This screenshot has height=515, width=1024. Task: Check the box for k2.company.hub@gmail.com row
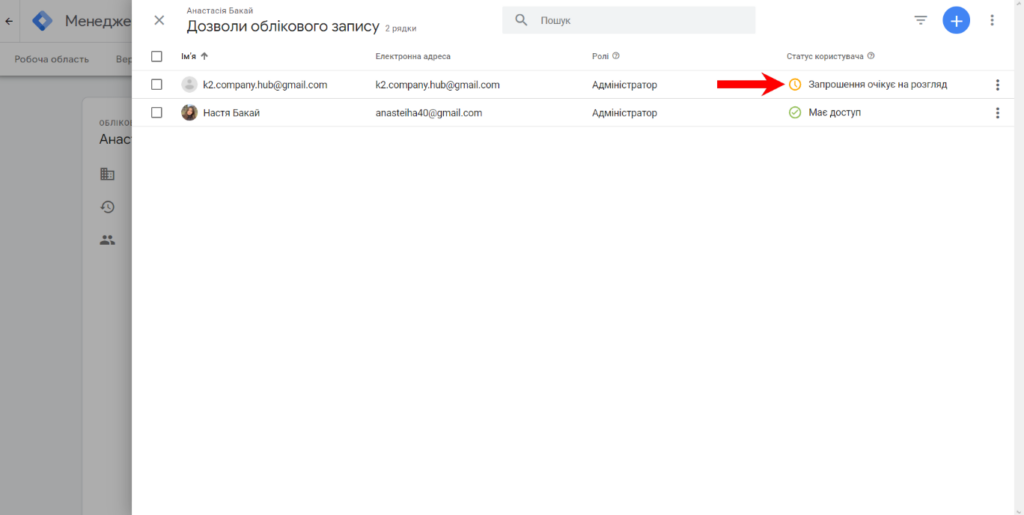pos(156,85)
